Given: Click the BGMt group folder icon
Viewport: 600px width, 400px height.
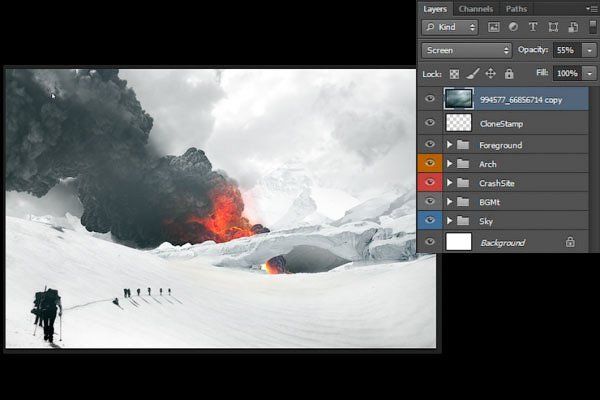Looking at the screenshot, I should tap(463, 202).
